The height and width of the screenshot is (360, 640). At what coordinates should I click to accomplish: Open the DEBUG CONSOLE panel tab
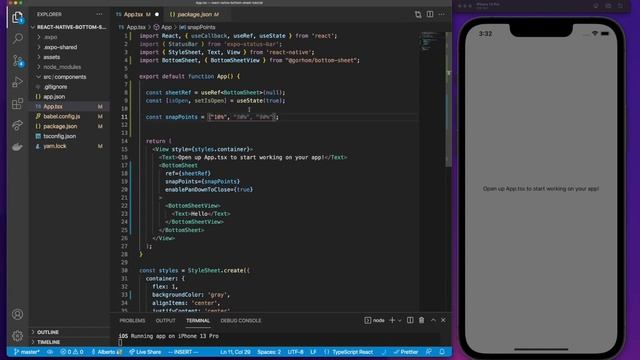click(x=241, y=320)
